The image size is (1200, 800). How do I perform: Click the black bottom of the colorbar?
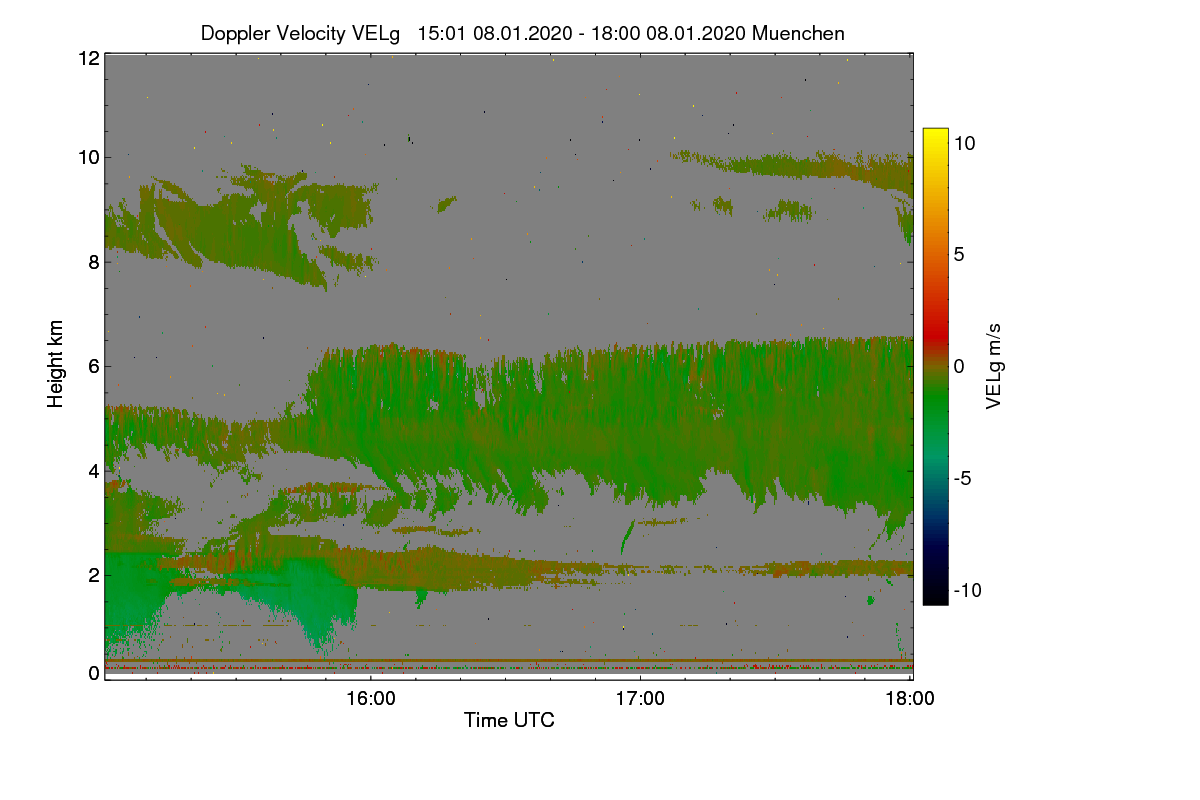tap(935, 595)
